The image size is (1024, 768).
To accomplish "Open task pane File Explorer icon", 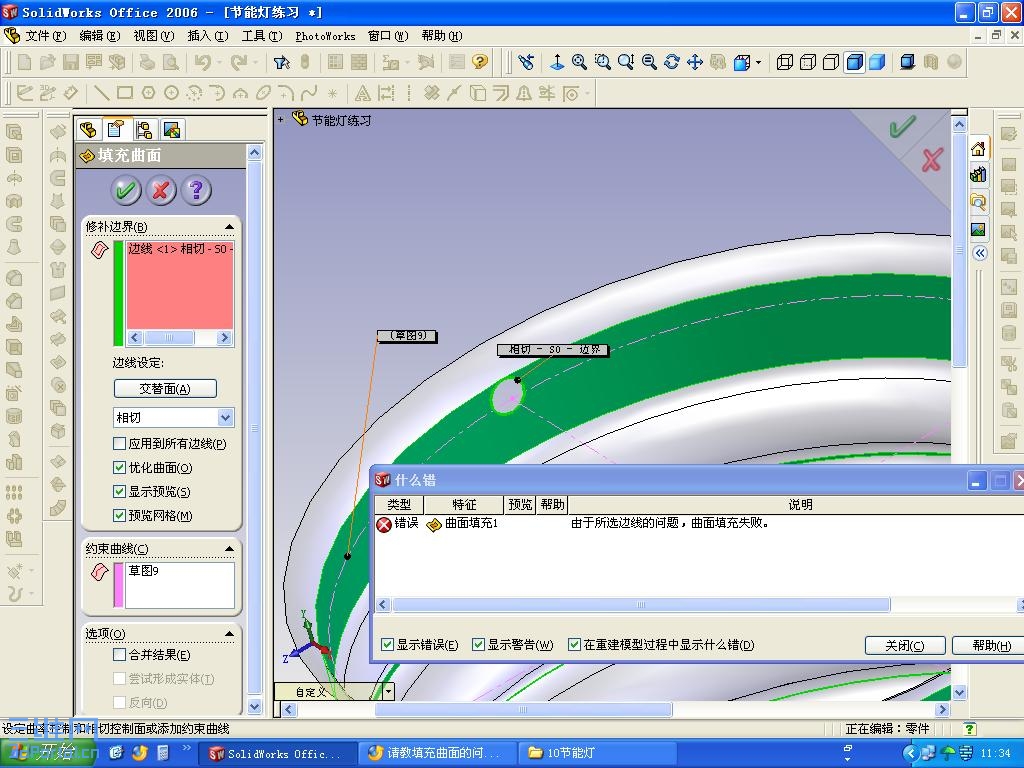I will pyautogui.click(x=978, y=201).
